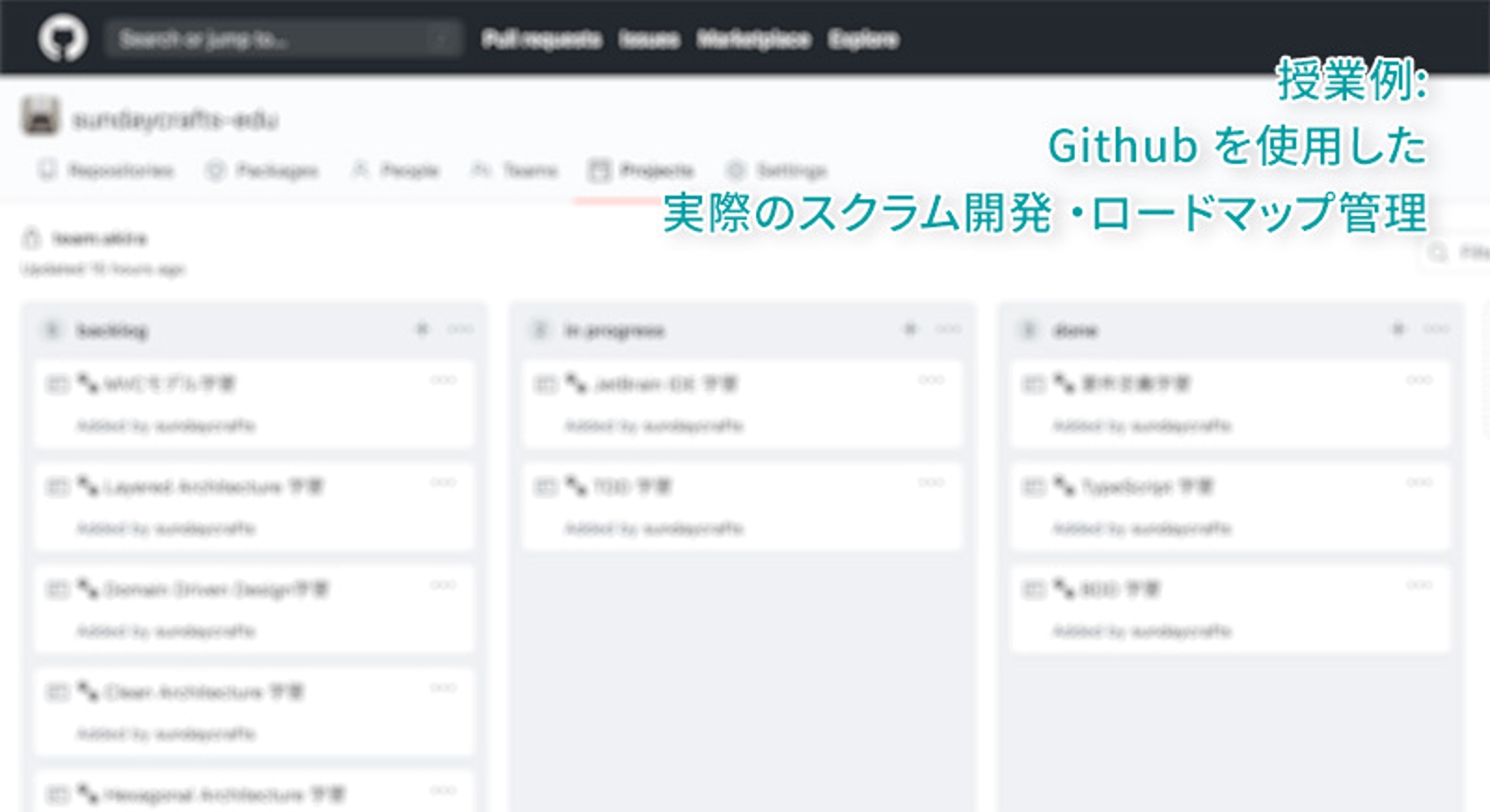Click the note icon on Layered Architecture card

point(58,486)
